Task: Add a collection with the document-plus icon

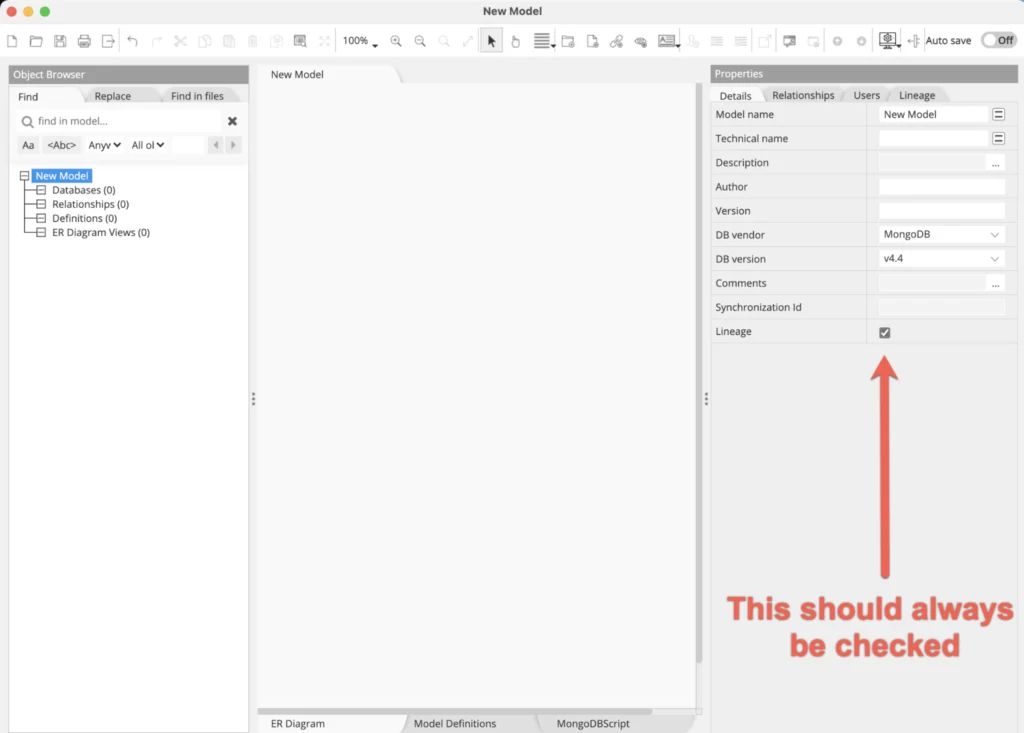Action: point(592,41)
